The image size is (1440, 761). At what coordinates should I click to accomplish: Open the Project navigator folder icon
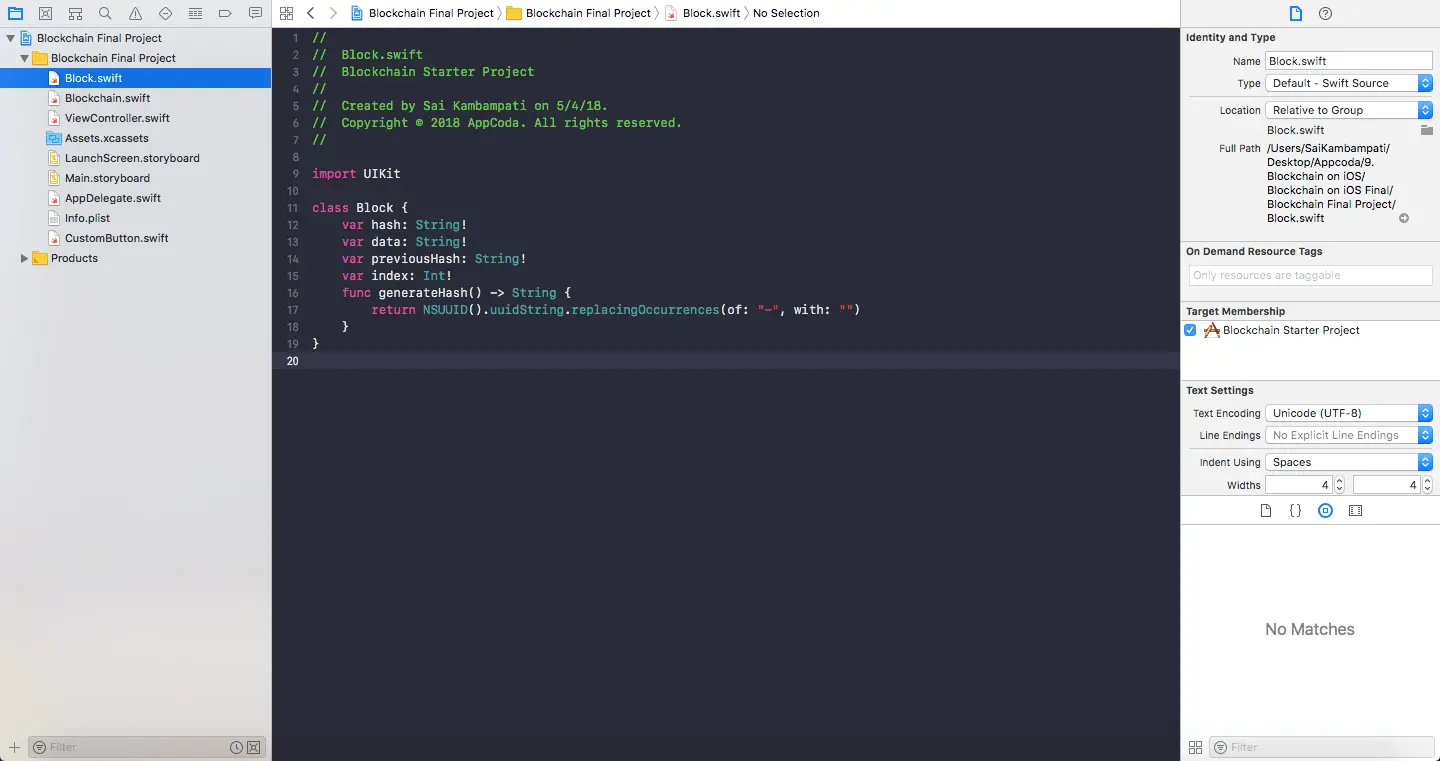pyautogui.click(x=15, y=13)
